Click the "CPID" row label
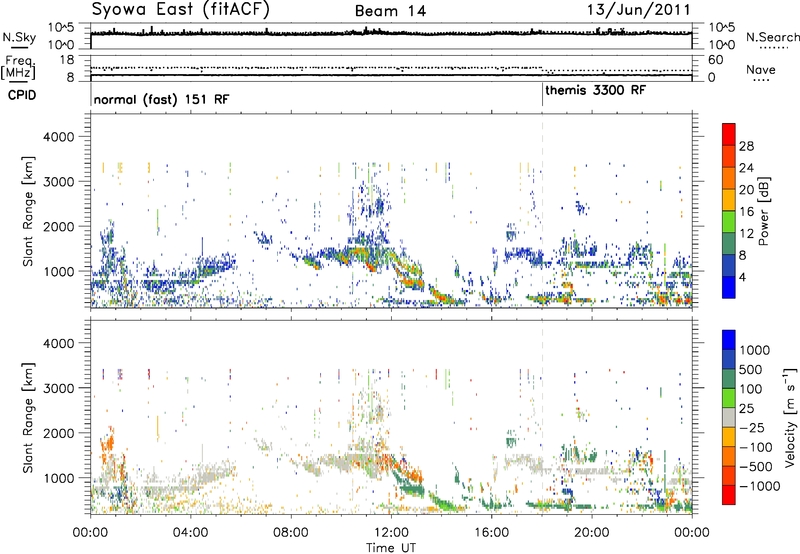The image size is (800, 554). click(22, 95)
